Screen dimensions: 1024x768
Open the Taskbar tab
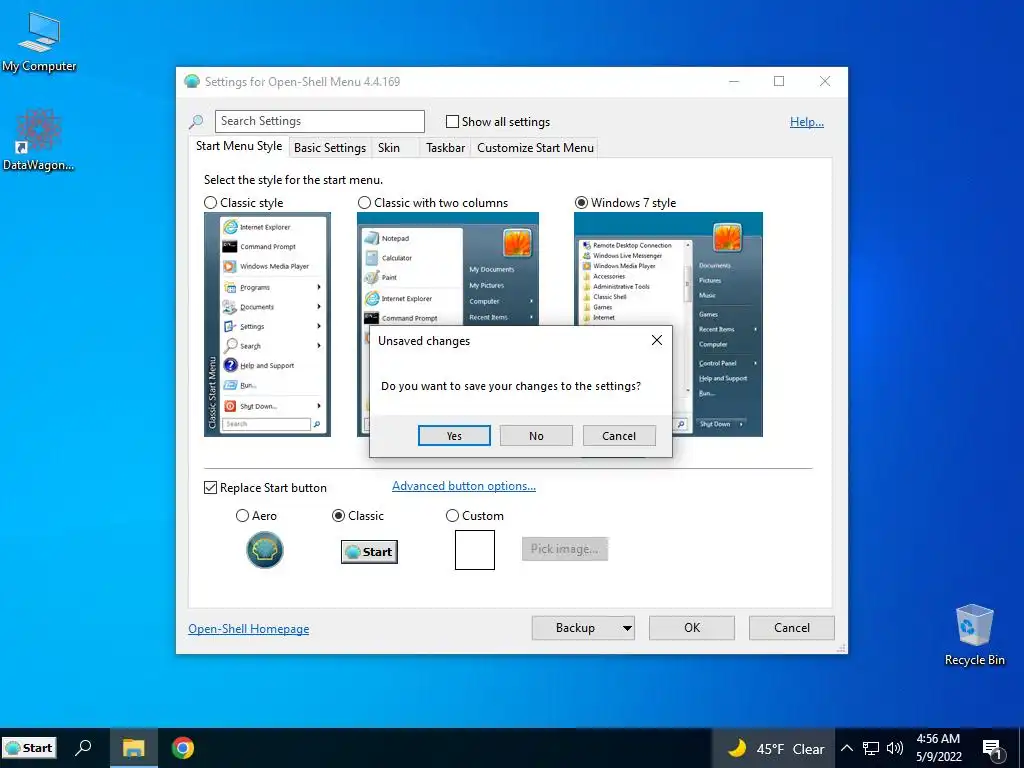tap(445, 148)
